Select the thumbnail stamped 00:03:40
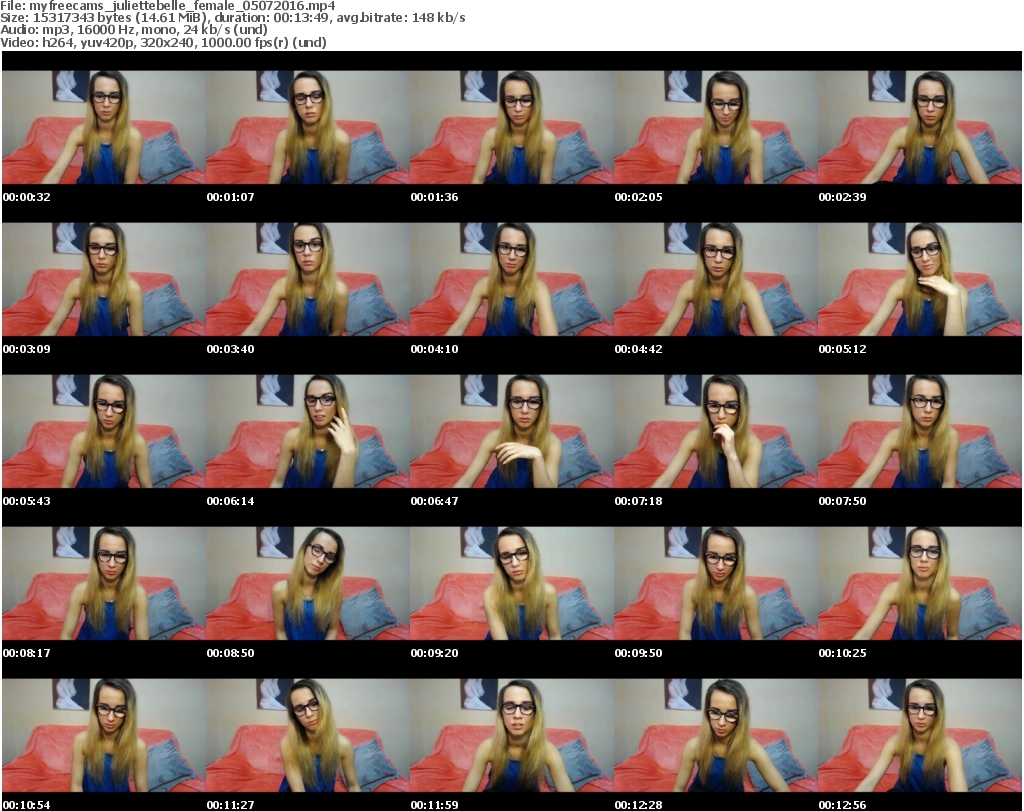Screen dimensions: 1024x811 (308, 279)
